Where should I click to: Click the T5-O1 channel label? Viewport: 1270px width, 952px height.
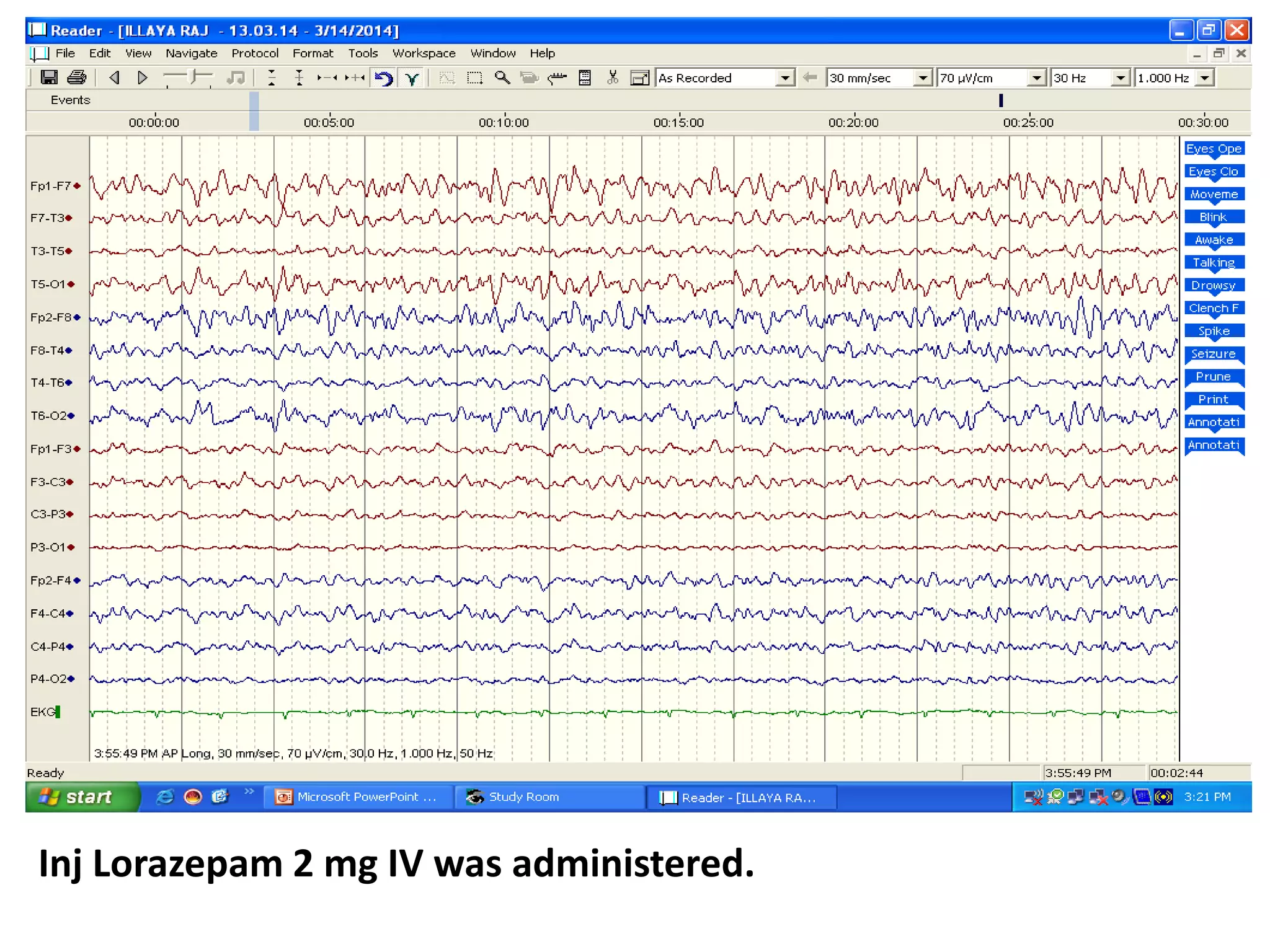(48, 284)
